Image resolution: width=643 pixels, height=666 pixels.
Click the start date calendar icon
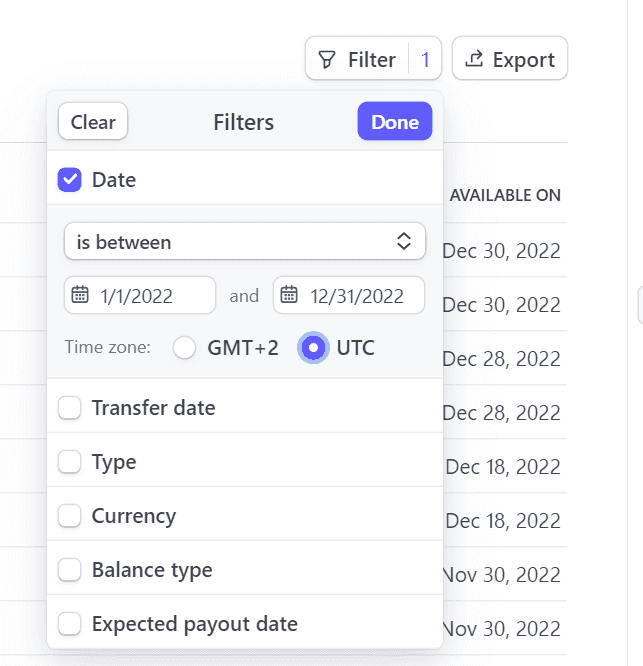coord(80,295)
